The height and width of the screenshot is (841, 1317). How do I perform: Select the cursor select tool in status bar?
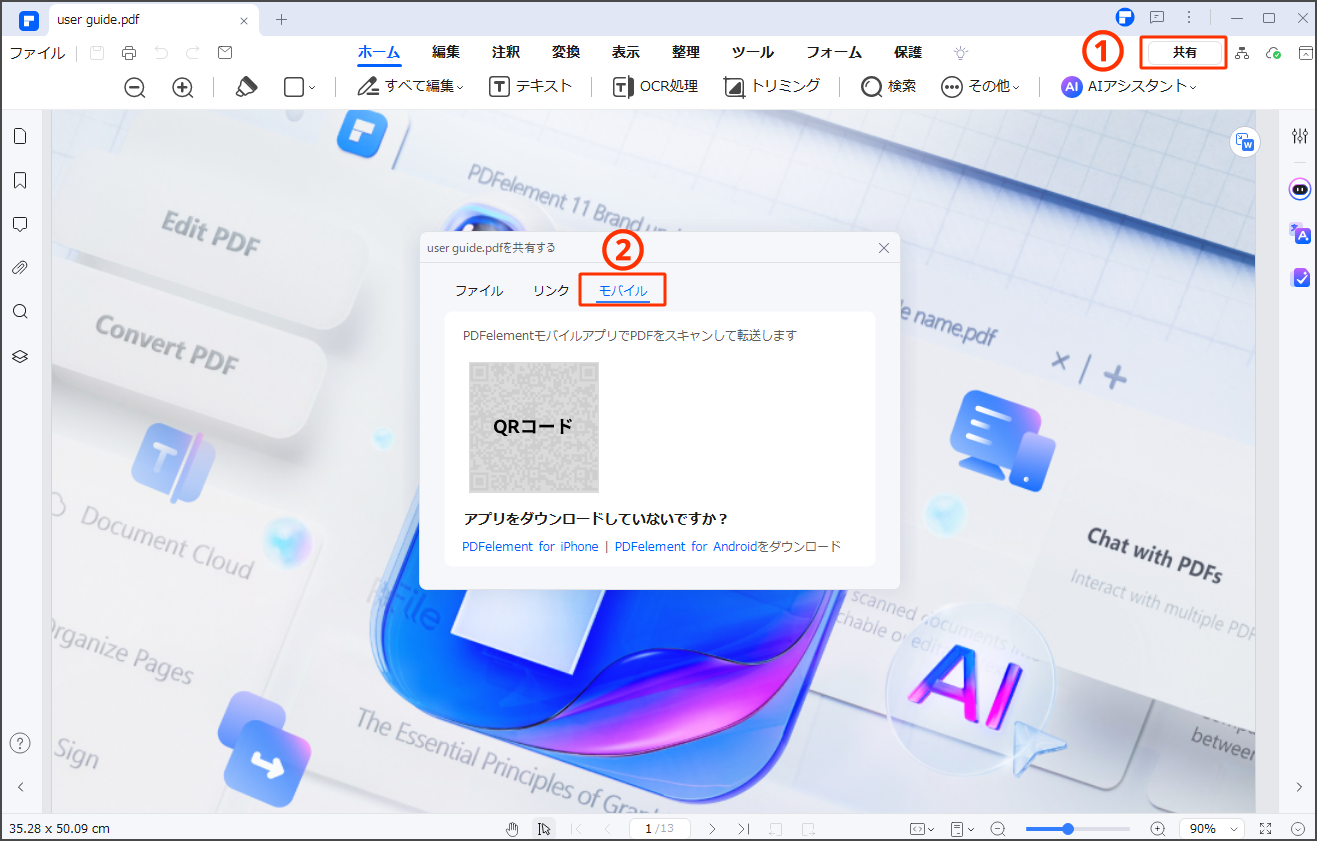(x=543, y=829)
